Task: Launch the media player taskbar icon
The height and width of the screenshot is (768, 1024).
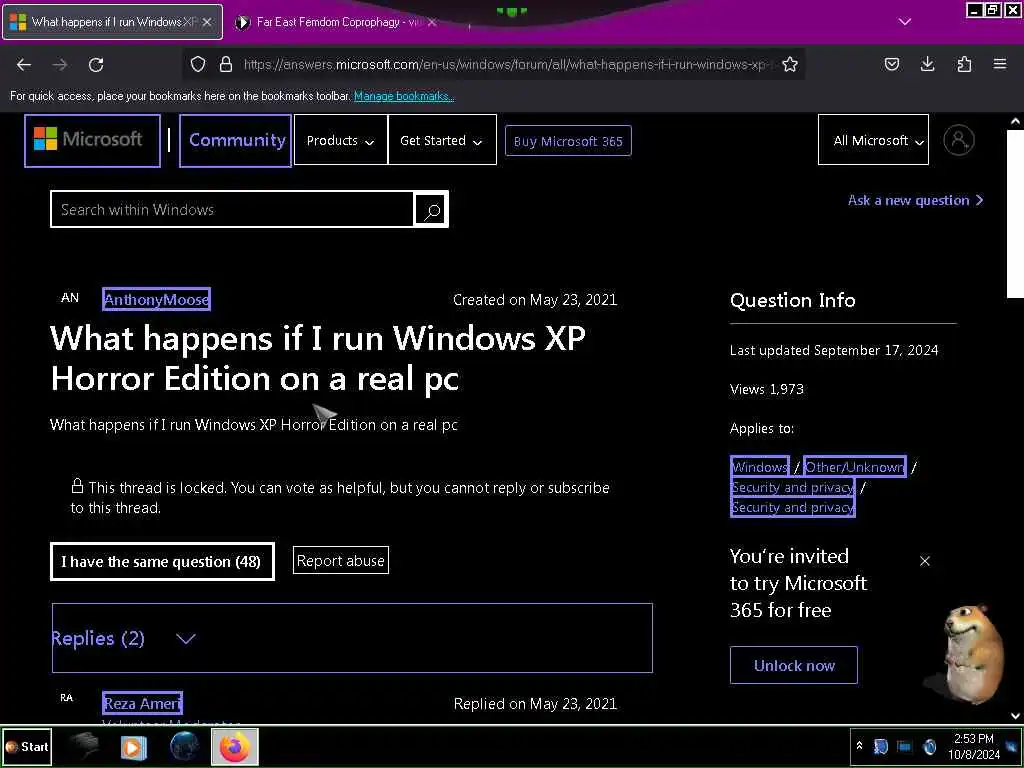Action: point(133,746)
